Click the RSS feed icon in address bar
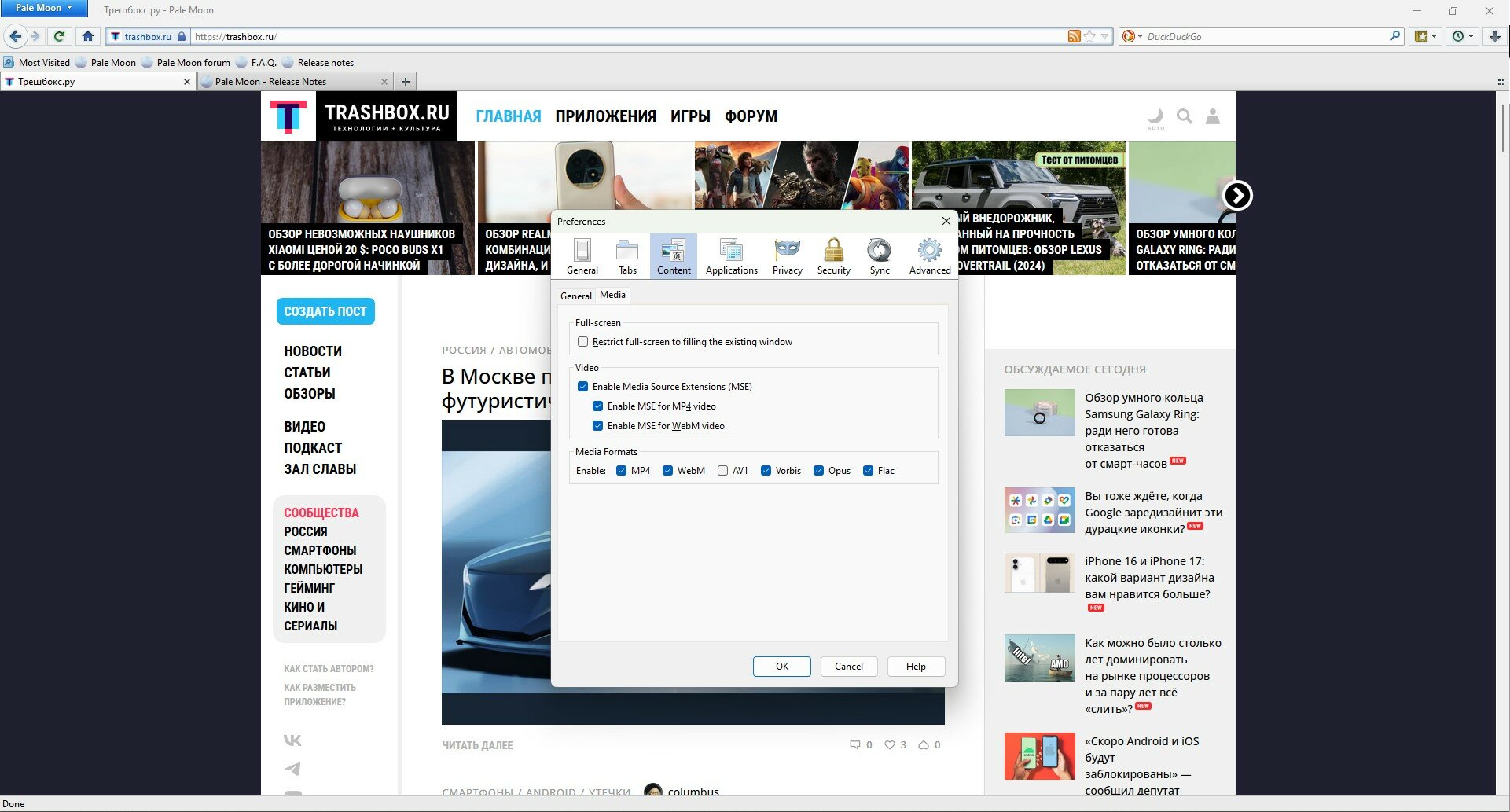This screenshot has height=812, width=1510. 1074,36
